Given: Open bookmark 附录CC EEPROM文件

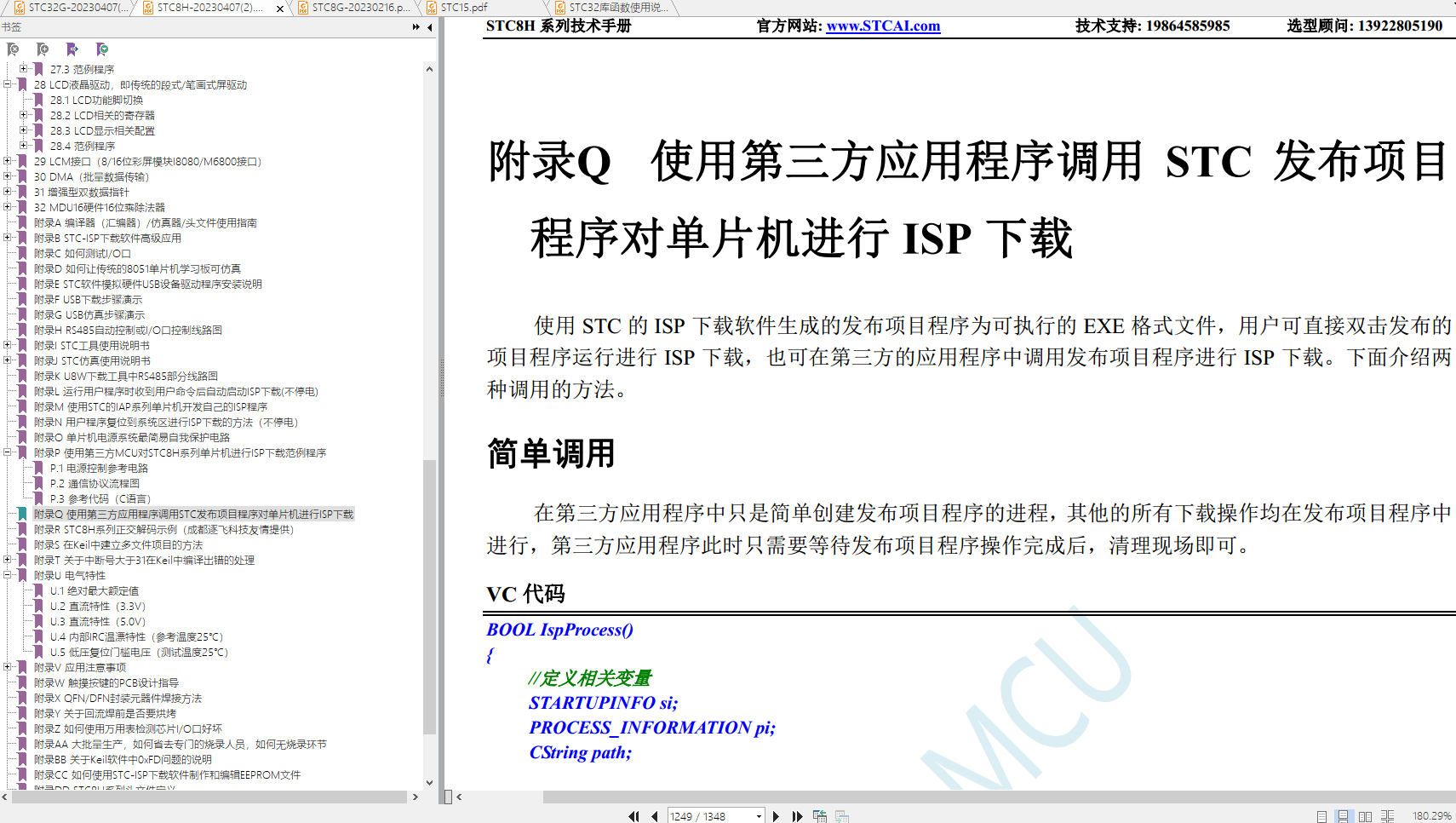Looking at the screenshot, I should point(167,774).
